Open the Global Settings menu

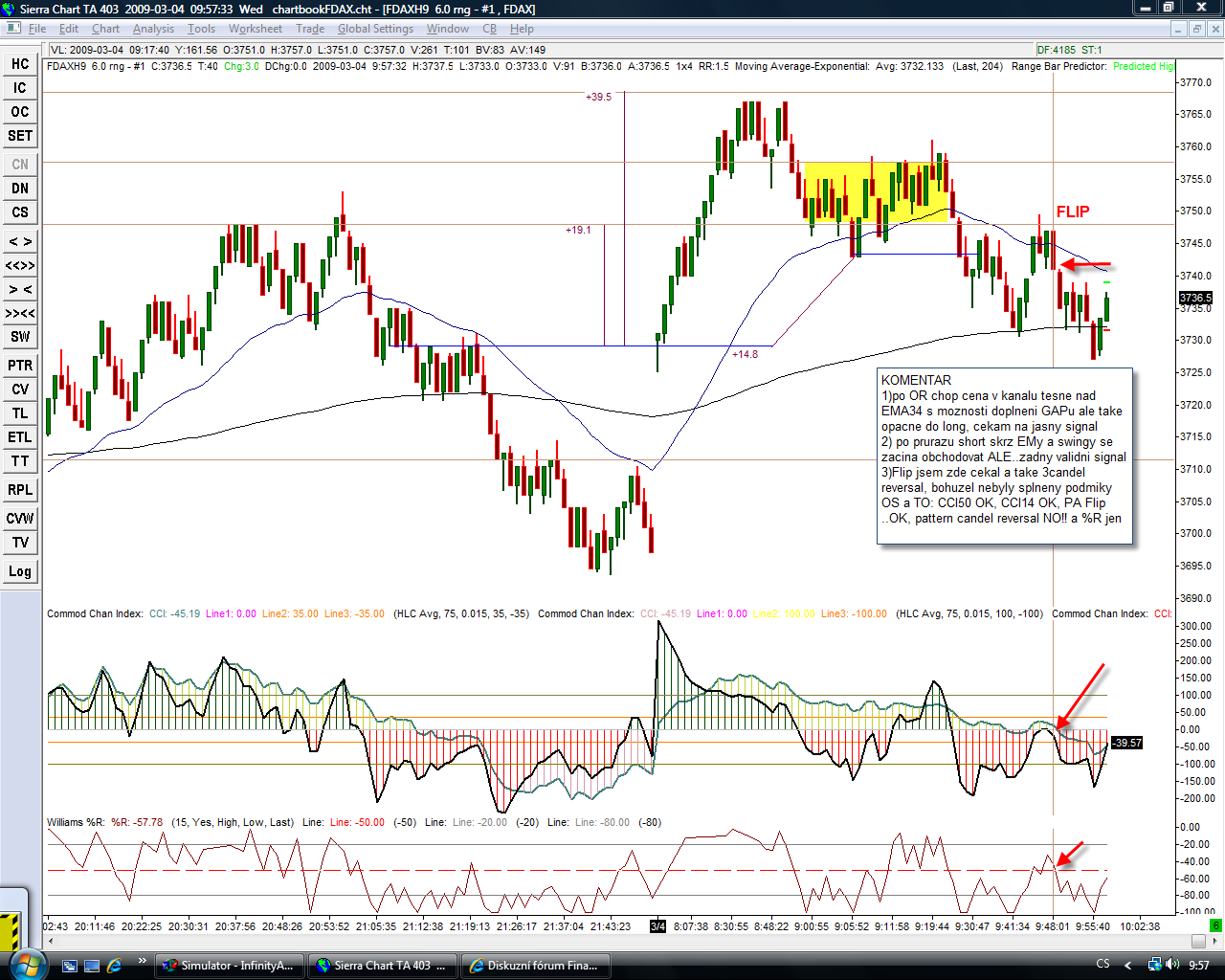pyautogui.click(x=375, y=29)
